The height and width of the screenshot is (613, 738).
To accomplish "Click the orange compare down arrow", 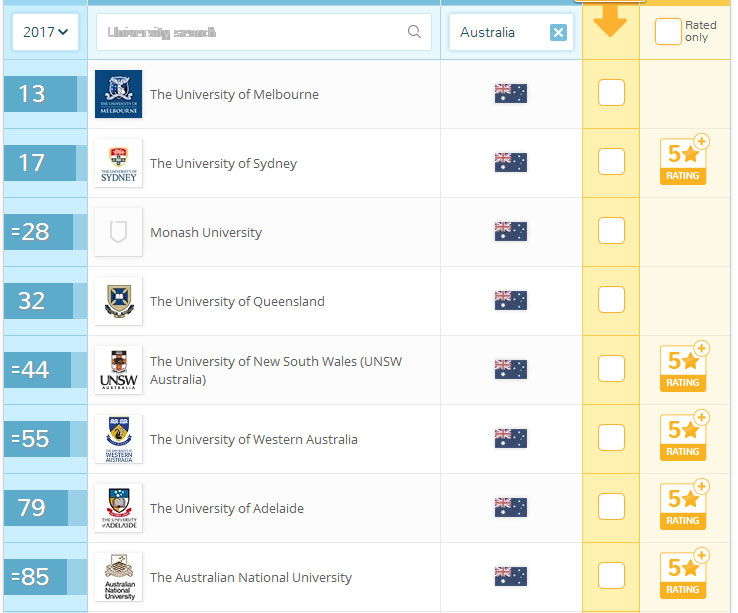I will point(610,21).
